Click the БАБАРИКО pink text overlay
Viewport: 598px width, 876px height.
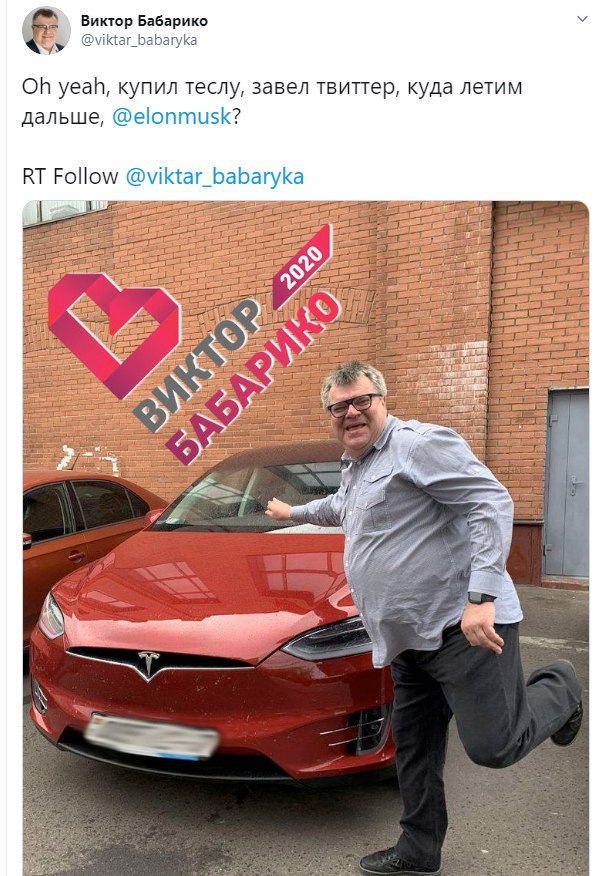pyautogui.click(x=253, y=378)
